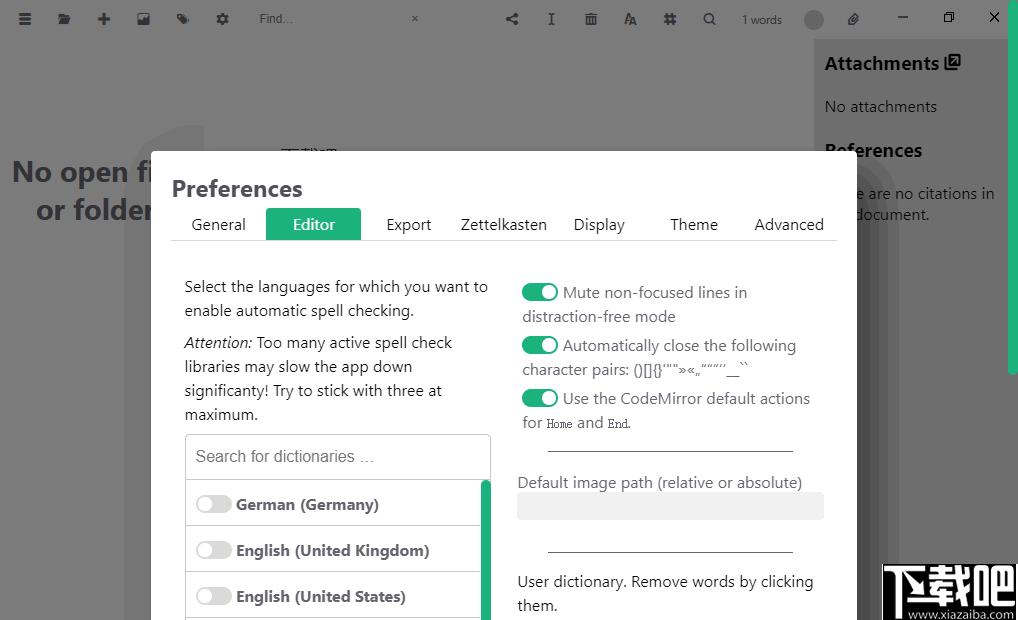The width and height of the screenshot is (1018, 620).
Task: Toggle Mute non-focused lines switch
Action: point(540,292)
